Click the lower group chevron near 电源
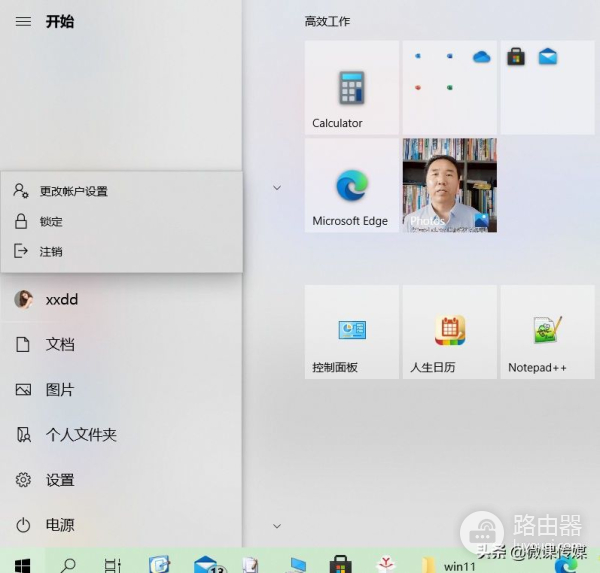Image resolution: width=600 pixels, height=573 pixels. click(x=277, y=526)
